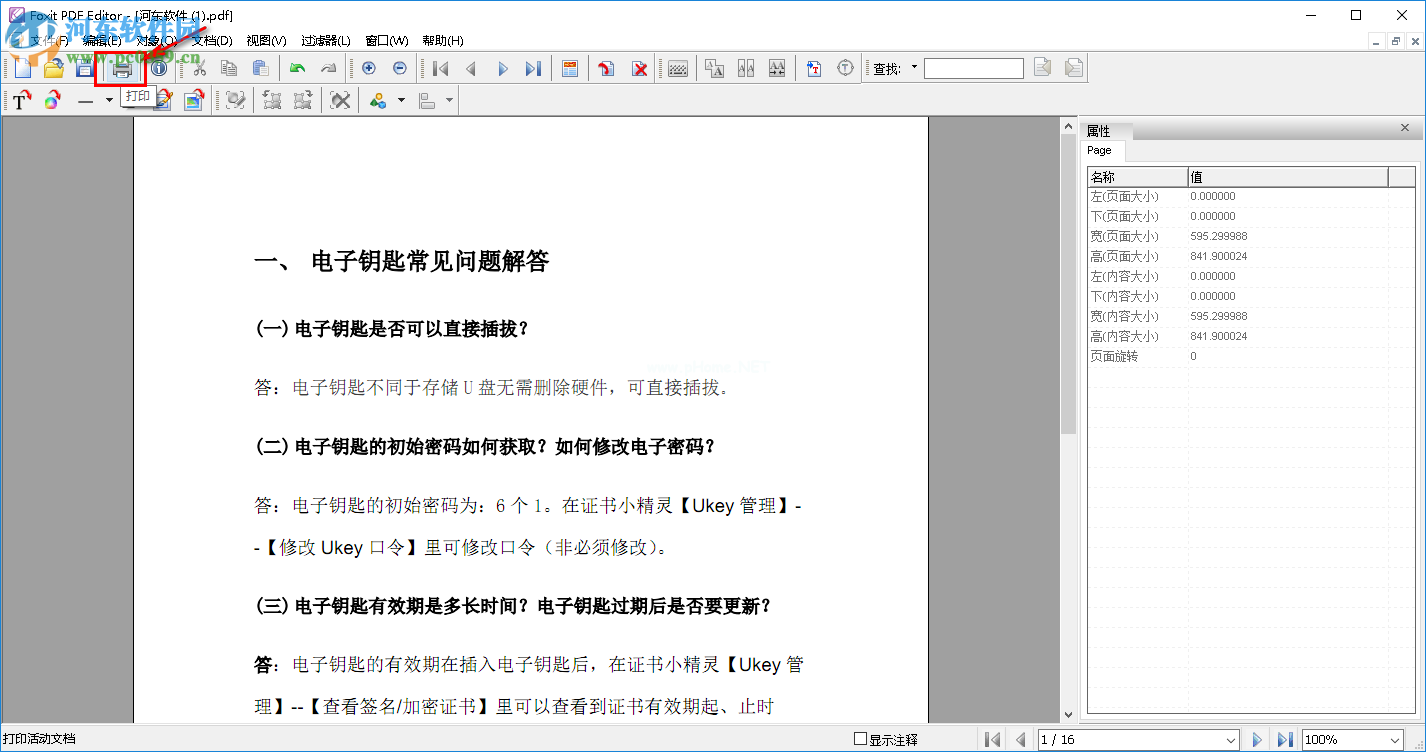Click the shapes arrangement icon

tap(378, 100)
